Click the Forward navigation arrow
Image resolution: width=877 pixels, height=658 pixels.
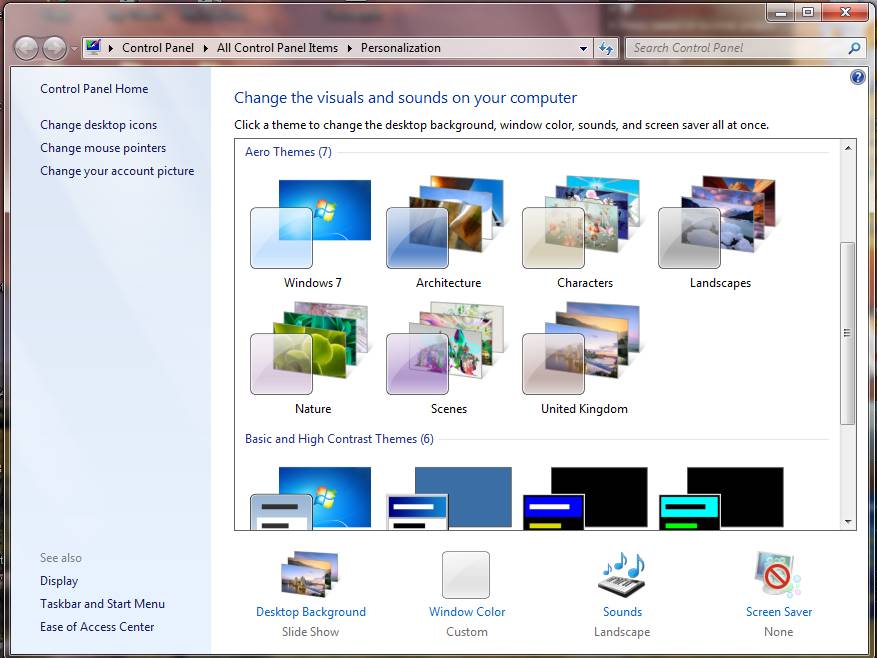54,48
